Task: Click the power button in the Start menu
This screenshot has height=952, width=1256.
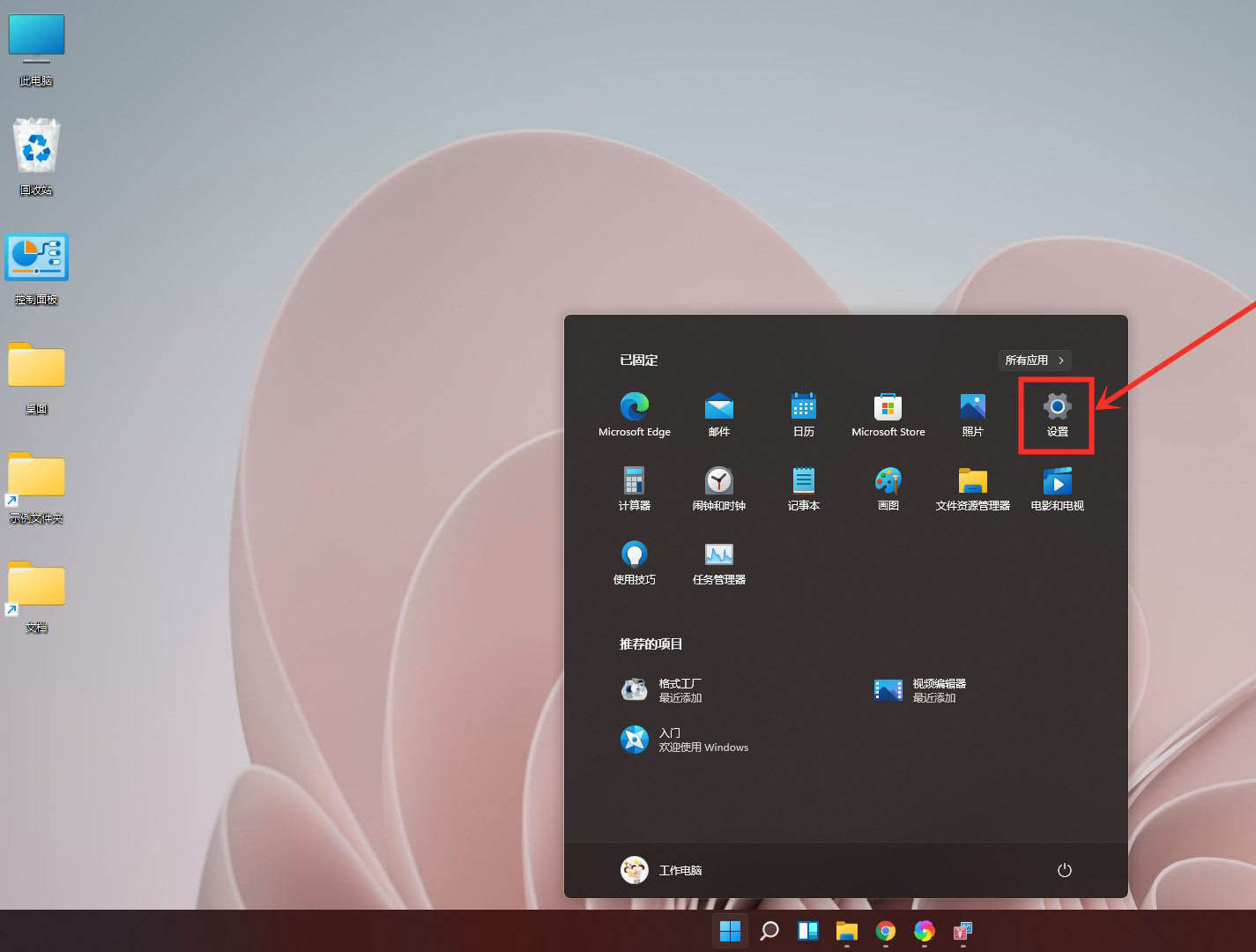Action: point(1064,870)
